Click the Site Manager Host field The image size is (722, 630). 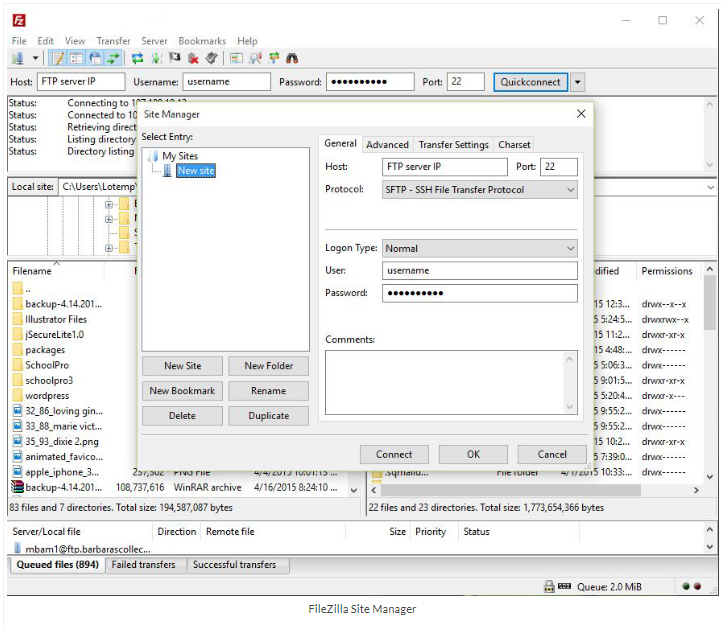point(445,167)
